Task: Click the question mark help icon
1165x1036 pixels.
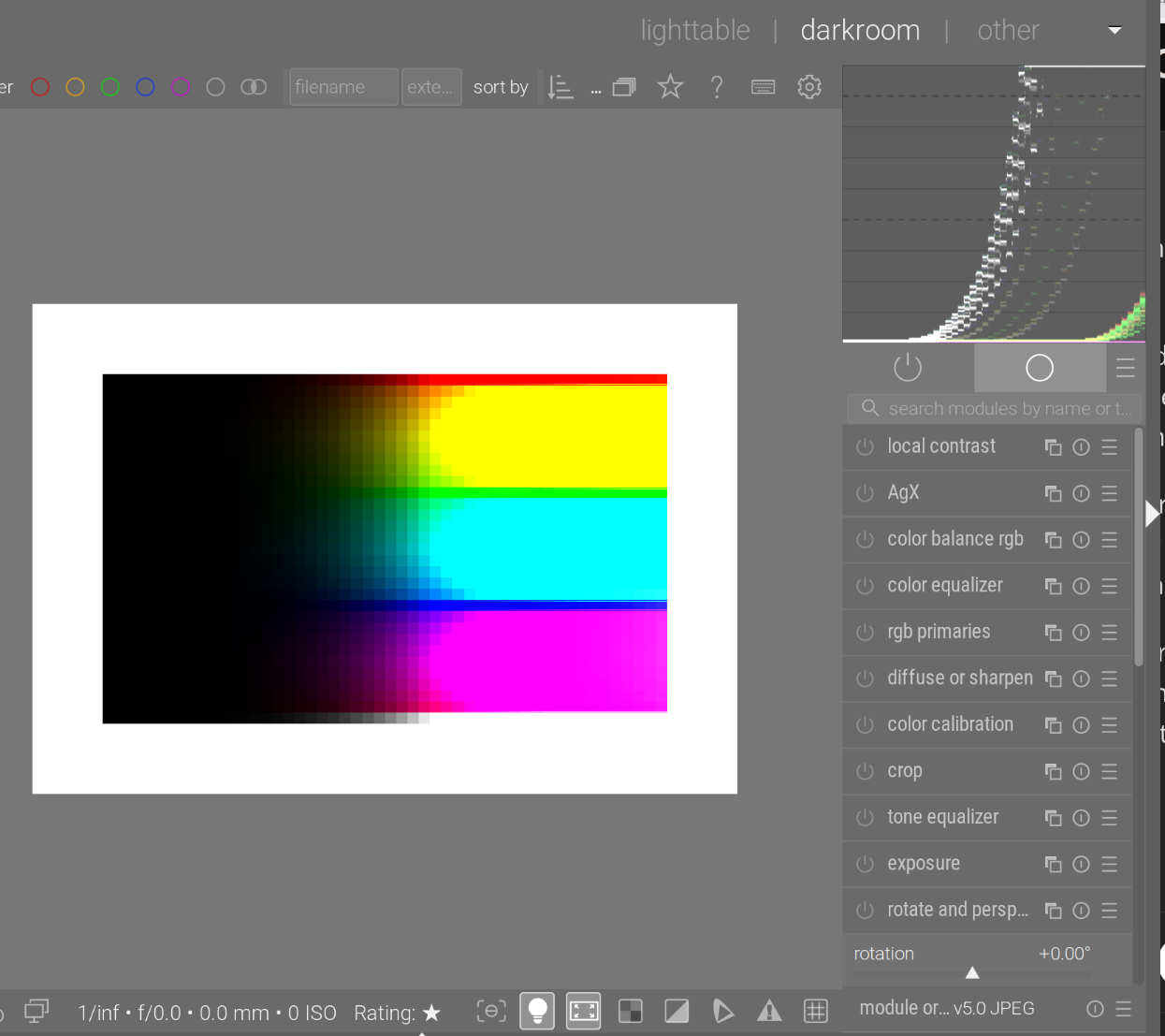Action: click(717, 87)
